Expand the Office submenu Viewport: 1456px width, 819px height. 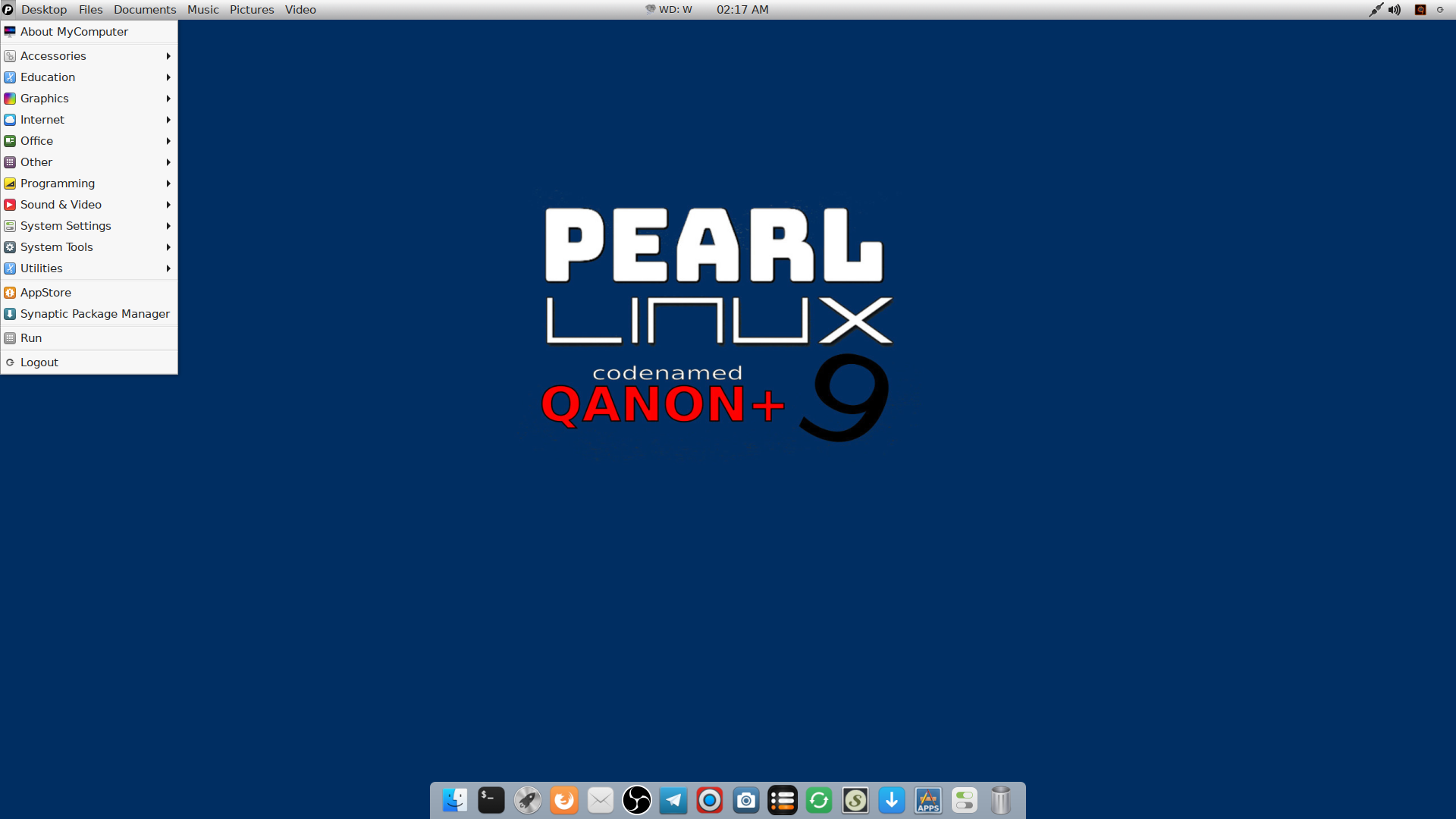pyautogui.click(x=89, y=141)
